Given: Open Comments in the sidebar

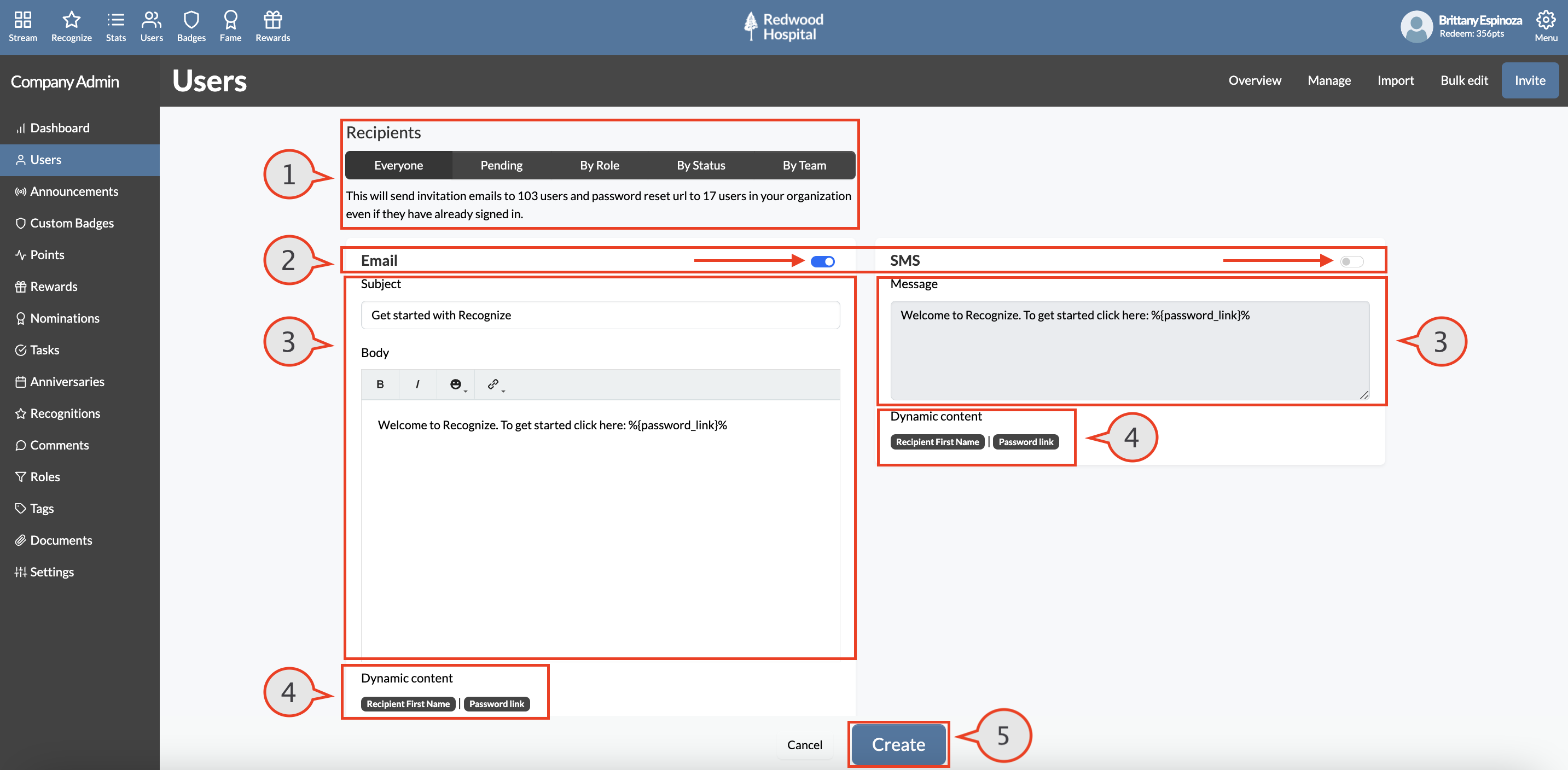Looking at the screenshot, I should click(x=80, y=445).
